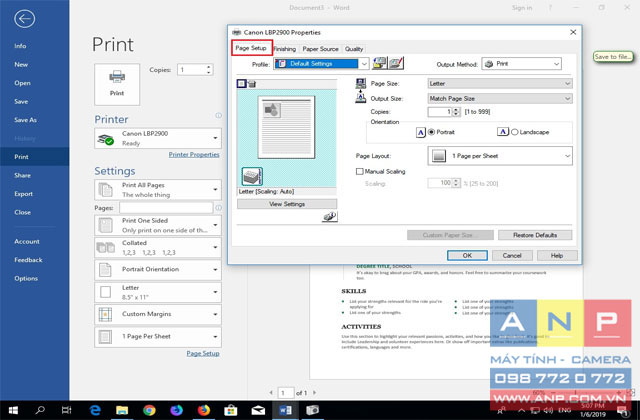Screen dimensions: 640x420
Task: Enable the Manual Scaling checkbox
Action: tap(360, 171)
